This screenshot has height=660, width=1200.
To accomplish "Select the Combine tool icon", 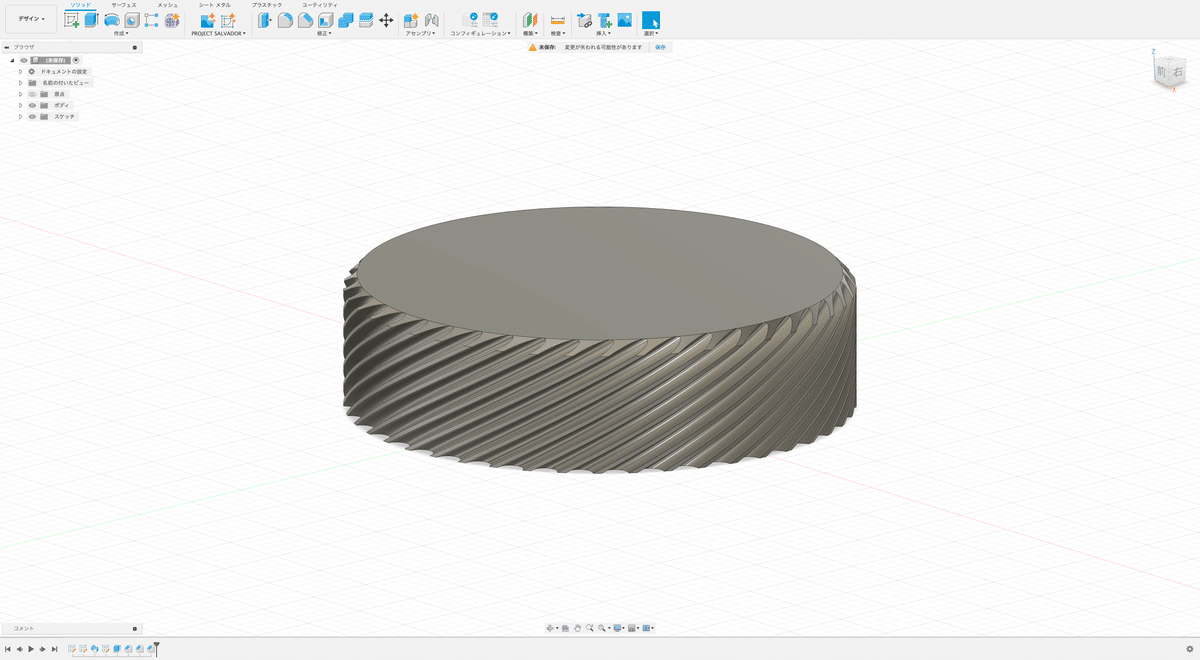I will [345, 20].
